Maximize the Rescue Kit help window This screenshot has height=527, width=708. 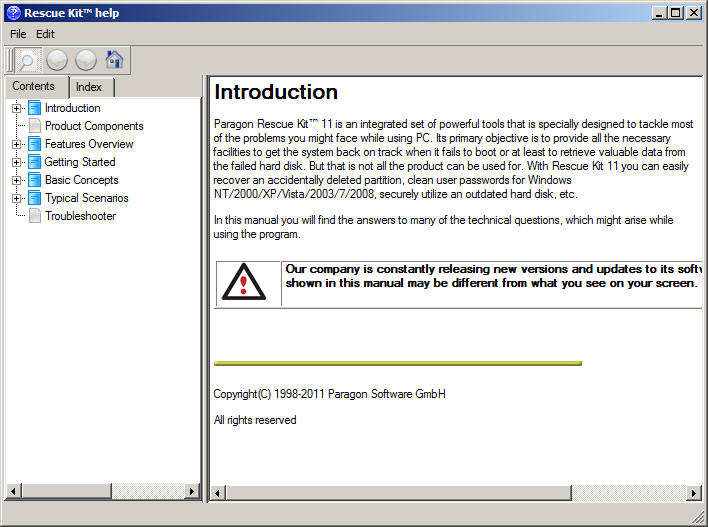pyautogui.click(x=676, y=13)
